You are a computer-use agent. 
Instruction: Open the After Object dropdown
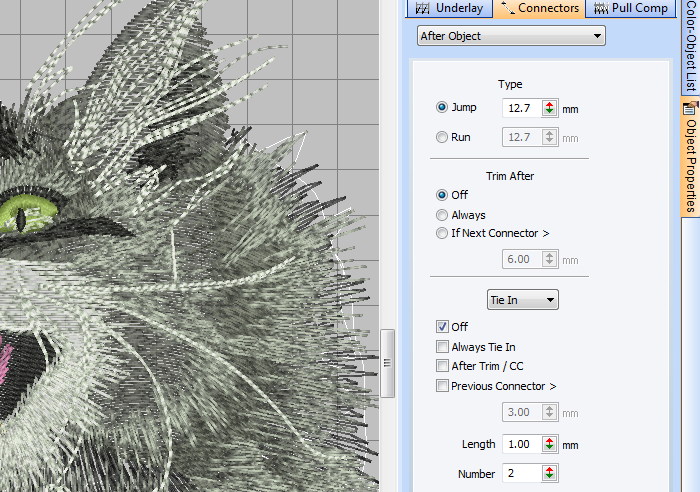(x=511, y=36)
